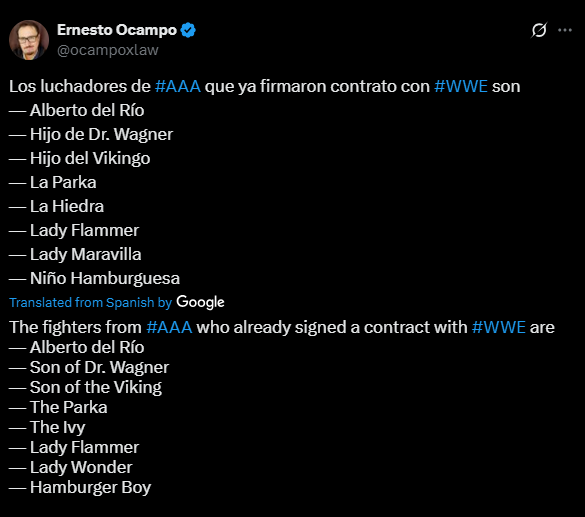Viewport: 585px width, 517px height.
Task: Click the Google logo in translation notice
Action: coord(200,302)
